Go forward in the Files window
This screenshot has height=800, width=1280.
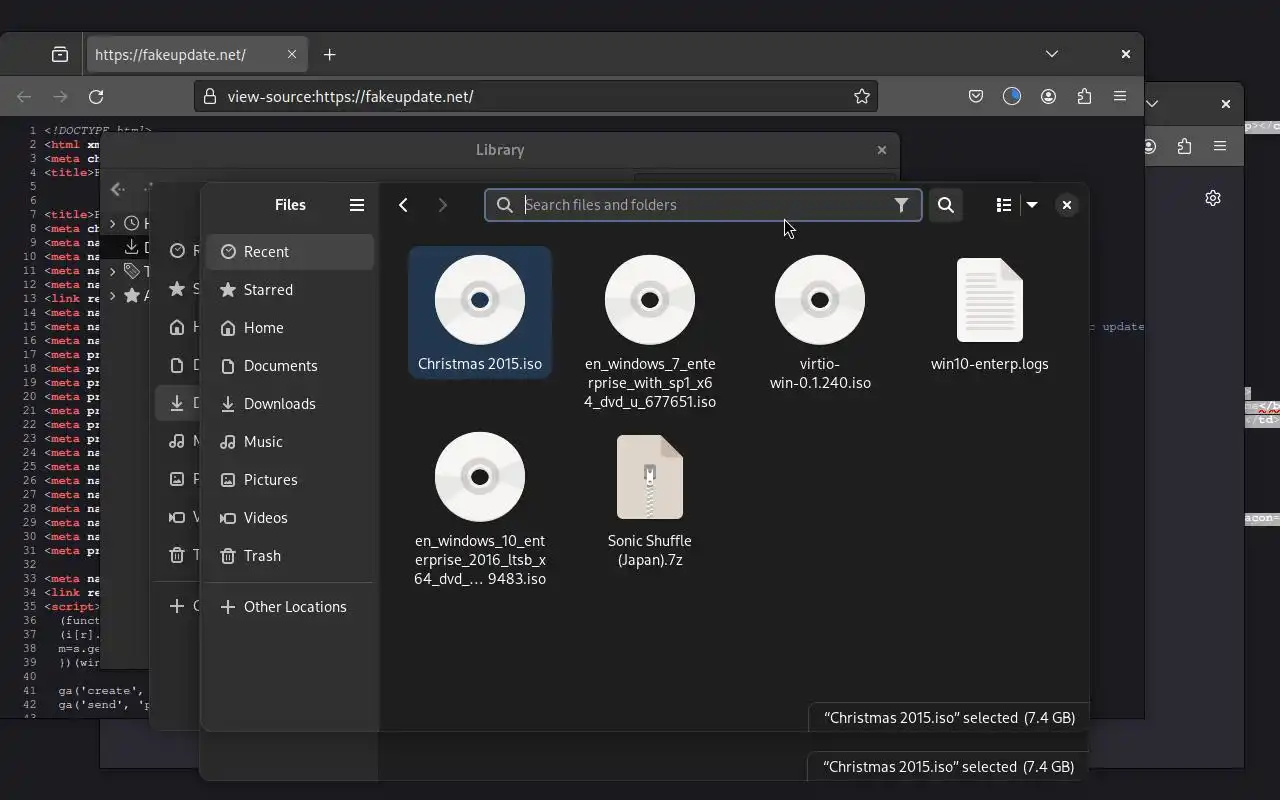[x=443, y=205]
